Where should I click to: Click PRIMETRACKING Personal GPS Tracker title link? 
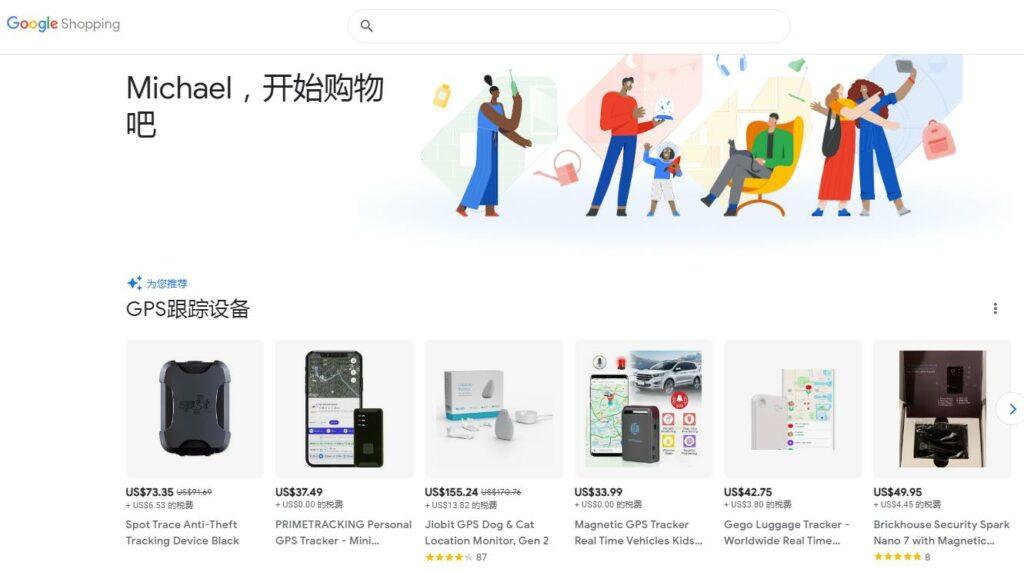point(344,532)
